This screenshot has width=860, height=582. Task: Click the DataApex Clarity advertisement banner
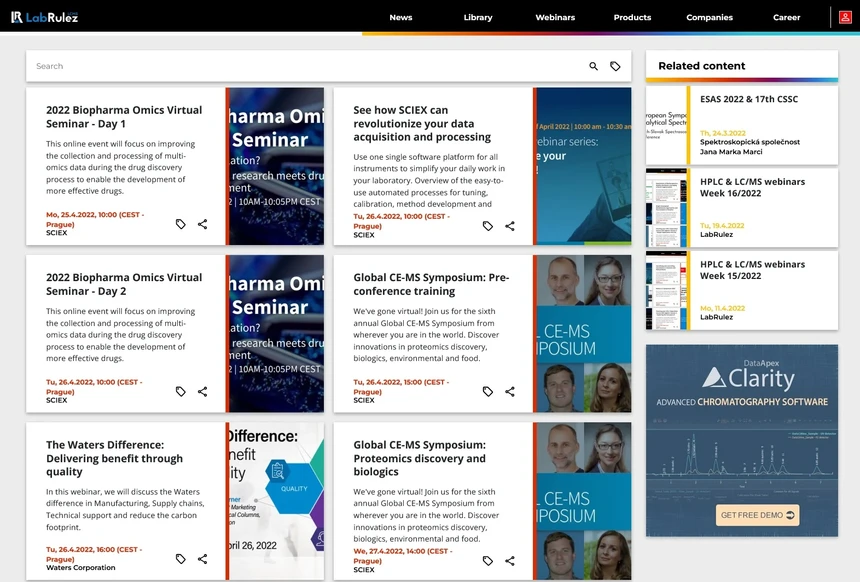coord(742,440)
